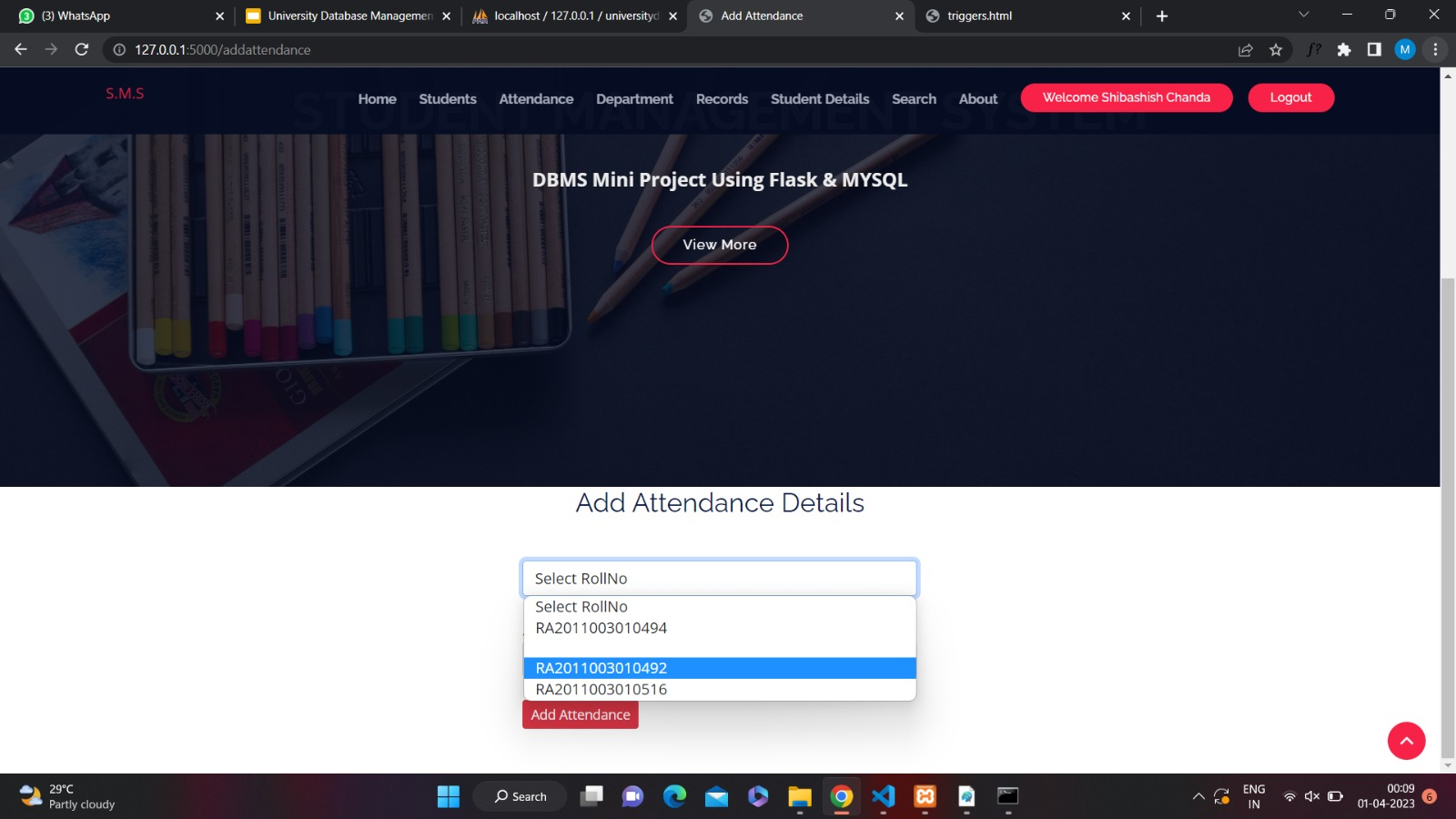
Task: Open the weather widget in taskbar
Action: click(68, 796)
